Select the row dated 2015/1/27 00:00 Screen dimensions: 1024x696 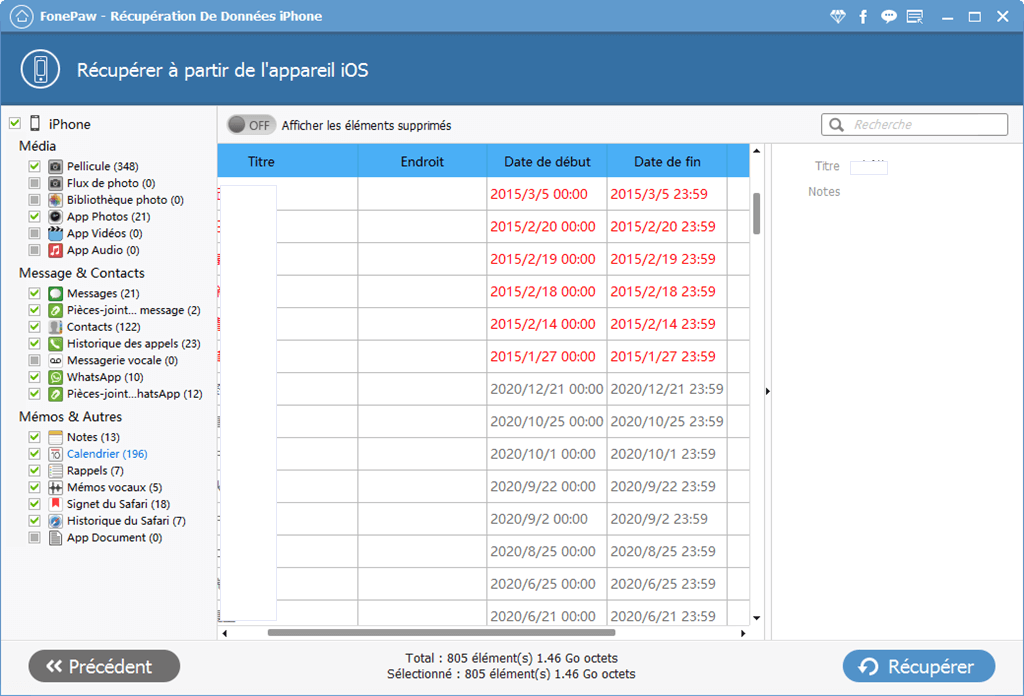pyautogui.click(x=483, y=356)
